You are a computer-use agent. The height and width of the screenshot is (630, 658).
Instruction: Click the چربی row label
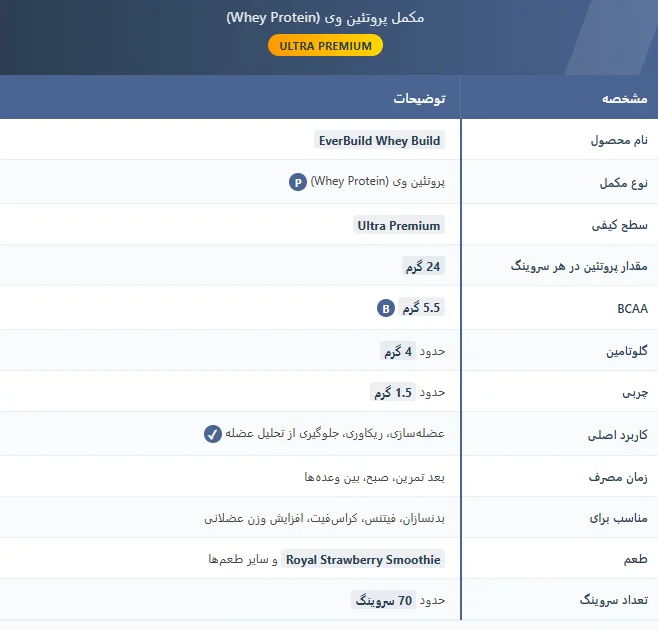[x=635, y=393]
